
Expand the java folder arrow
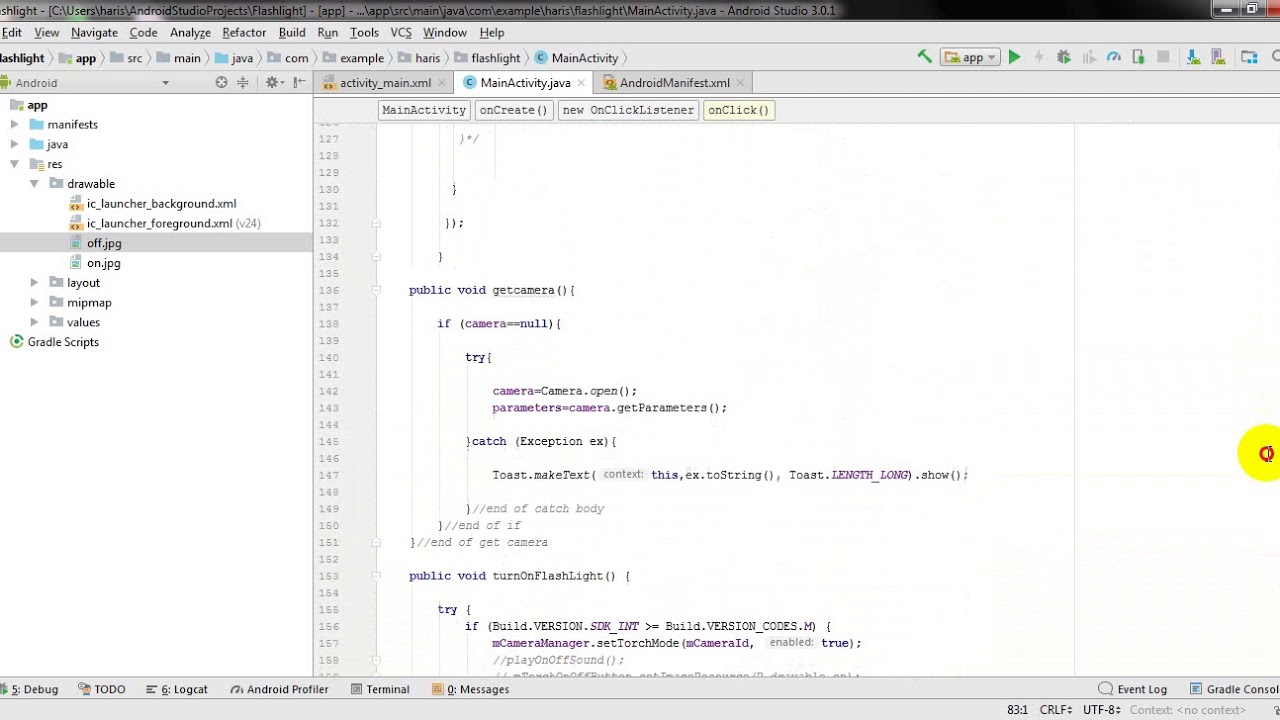14,144
